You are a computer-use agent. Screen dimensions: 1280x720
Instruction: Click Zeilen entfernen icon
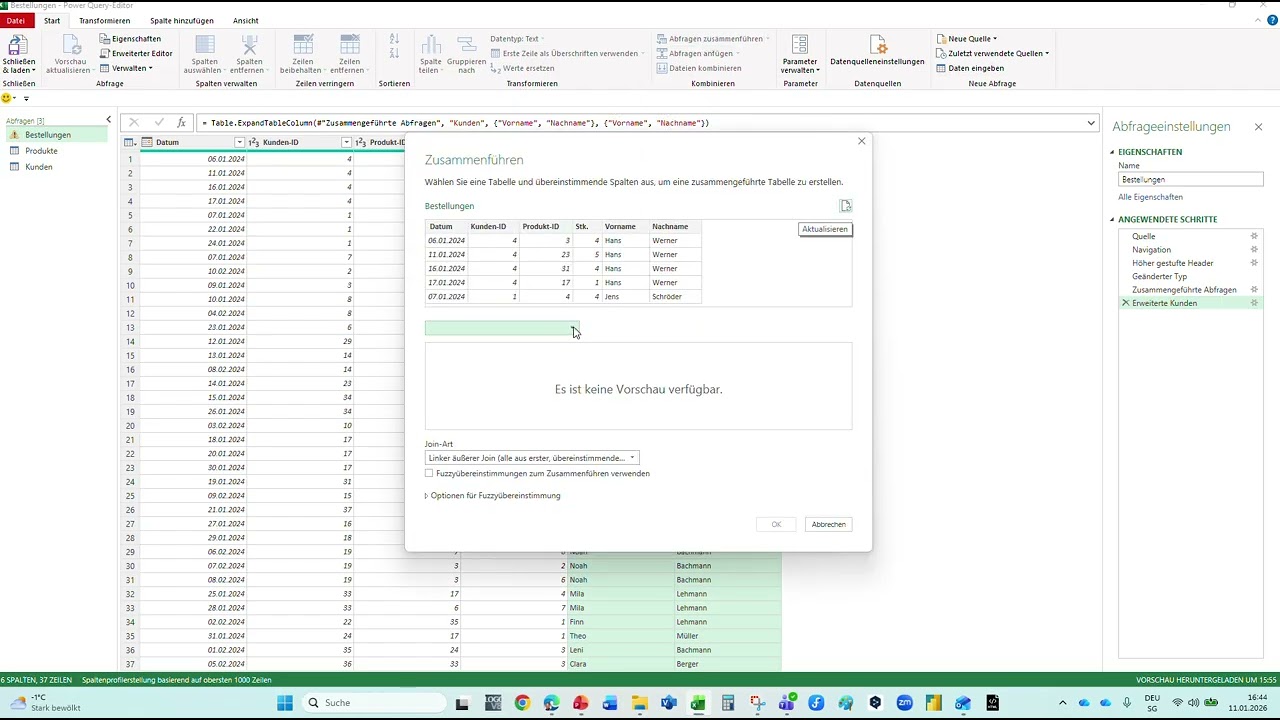click(x=349, y=45)
